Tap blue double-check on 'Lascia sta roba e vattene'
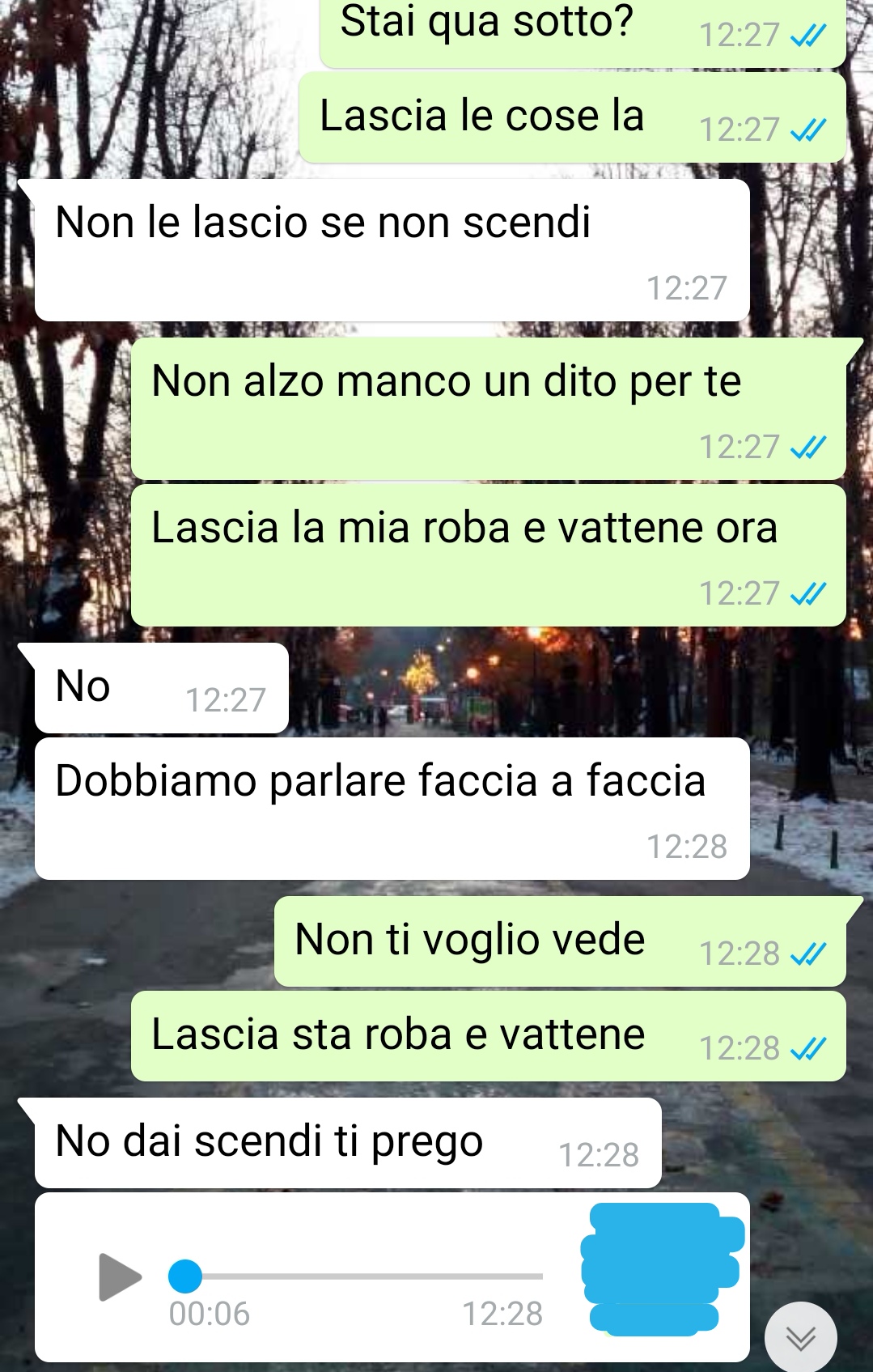 pos(807,1048)
